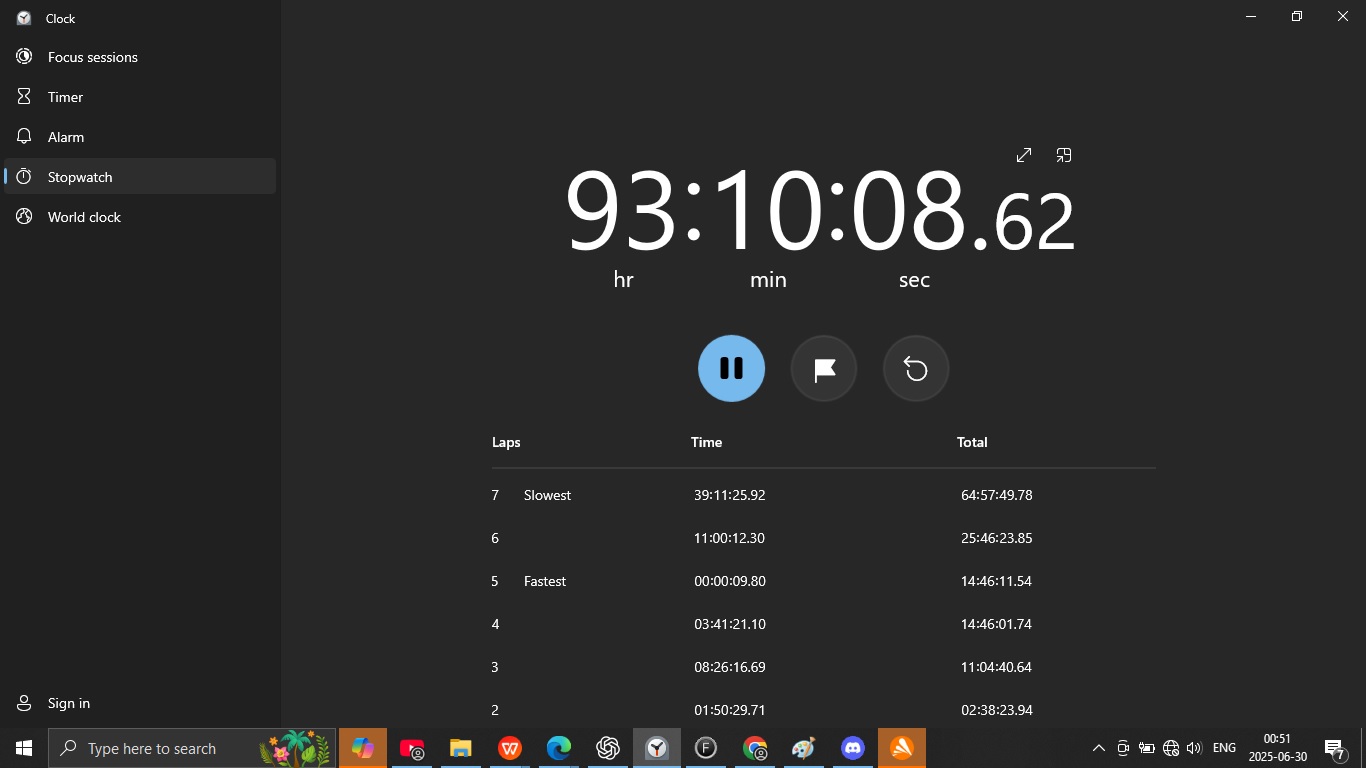This screenshot has height=768, width=1366.
Task: Select lap 7 Slowest label
Action: 547,495
